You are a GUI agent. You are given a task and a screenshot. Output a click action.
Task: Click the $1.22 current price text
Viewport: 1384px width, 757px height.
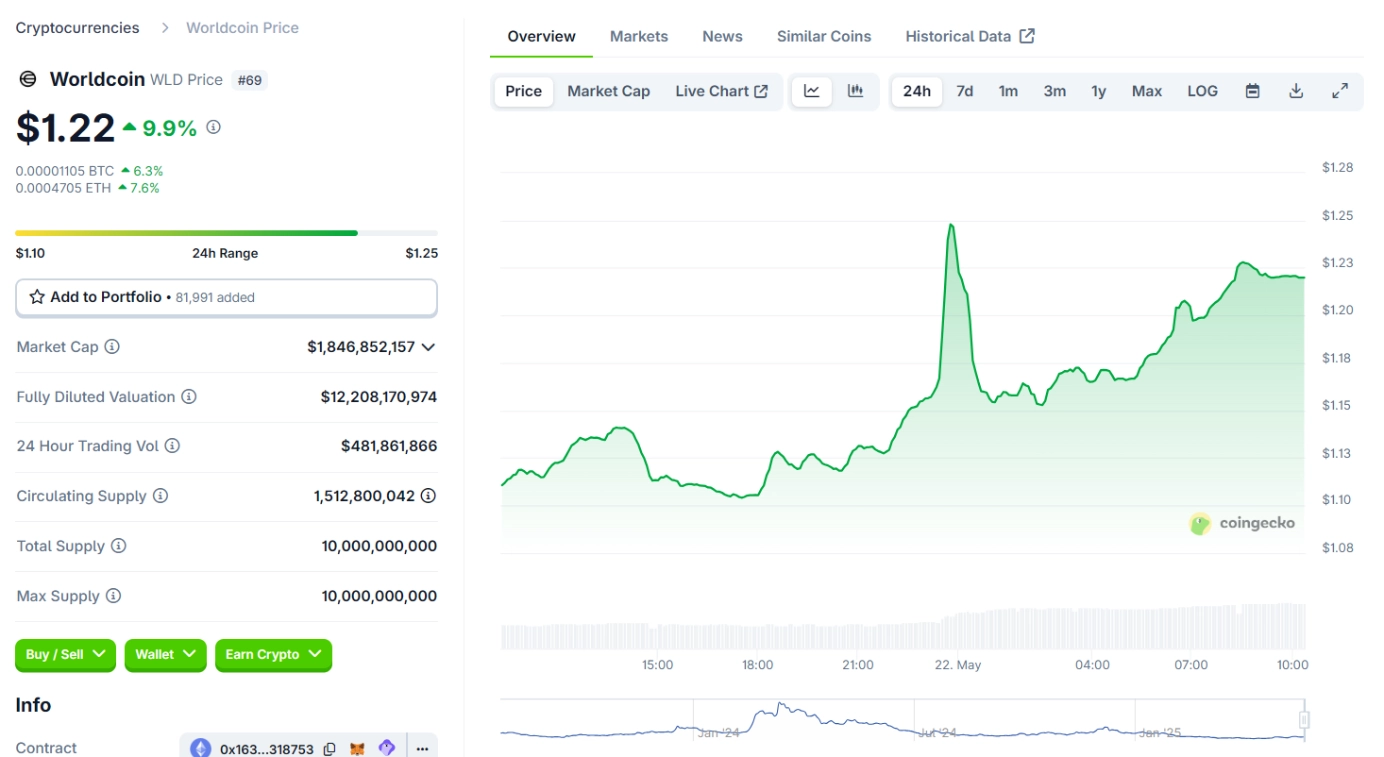click(65, 128)
